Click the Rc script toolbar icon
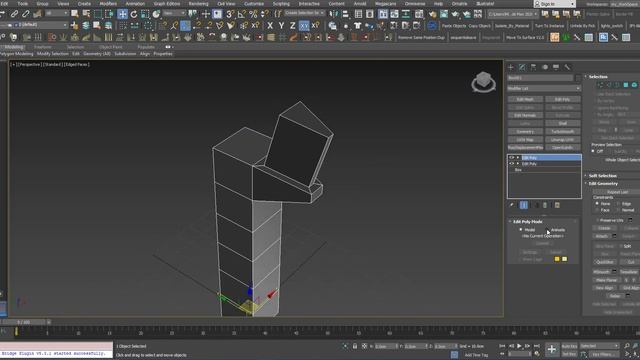Viewport: 640px width, 360px height. coord(603,38)
